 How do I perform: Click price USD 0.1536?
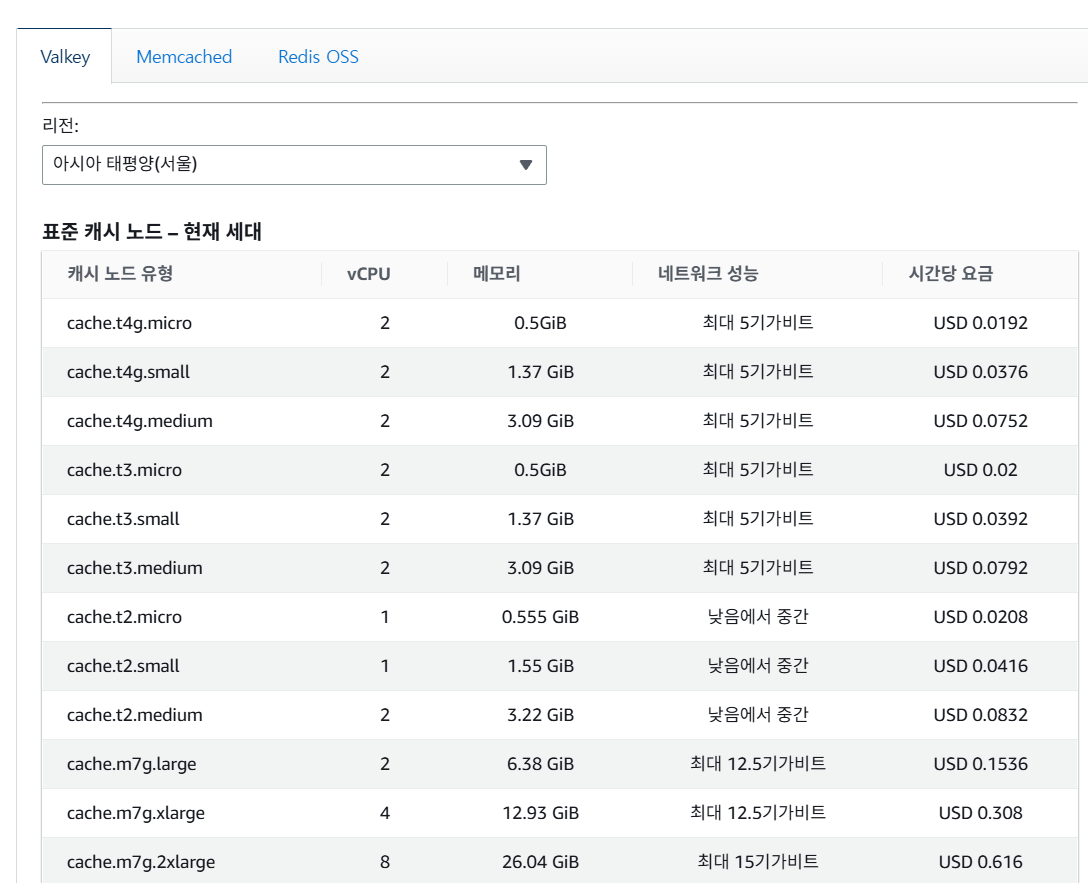coord(980,764)
